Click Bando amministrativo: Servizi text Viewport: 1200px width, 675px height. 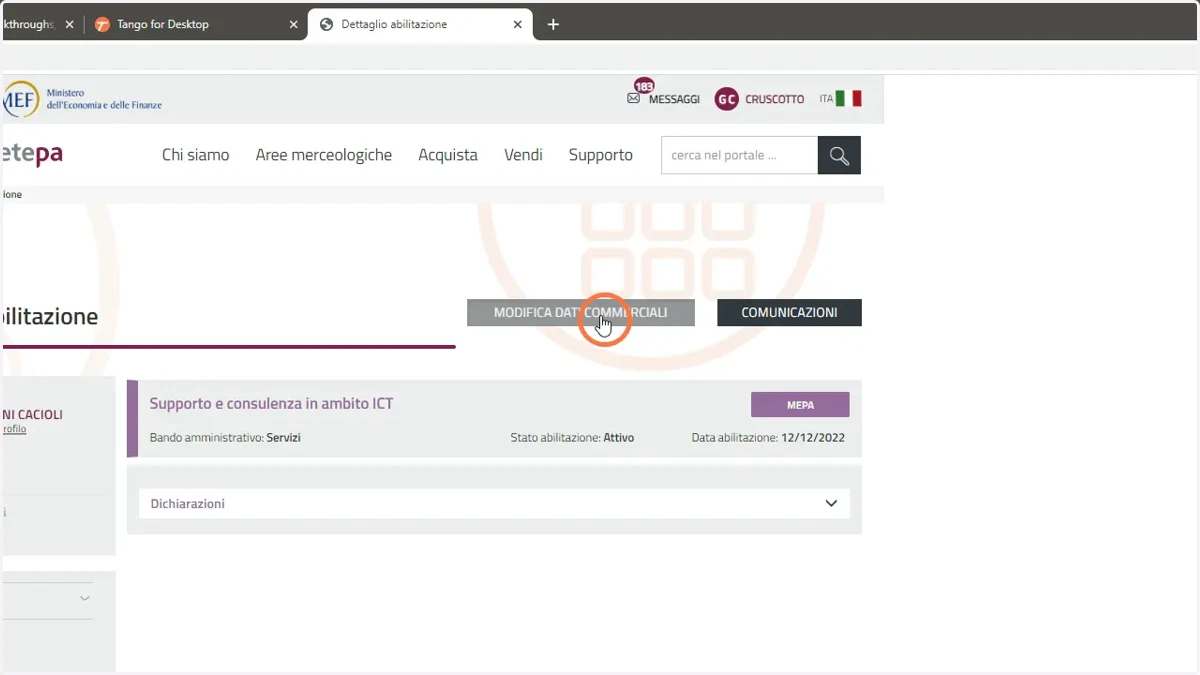click(x=225, y=437)
